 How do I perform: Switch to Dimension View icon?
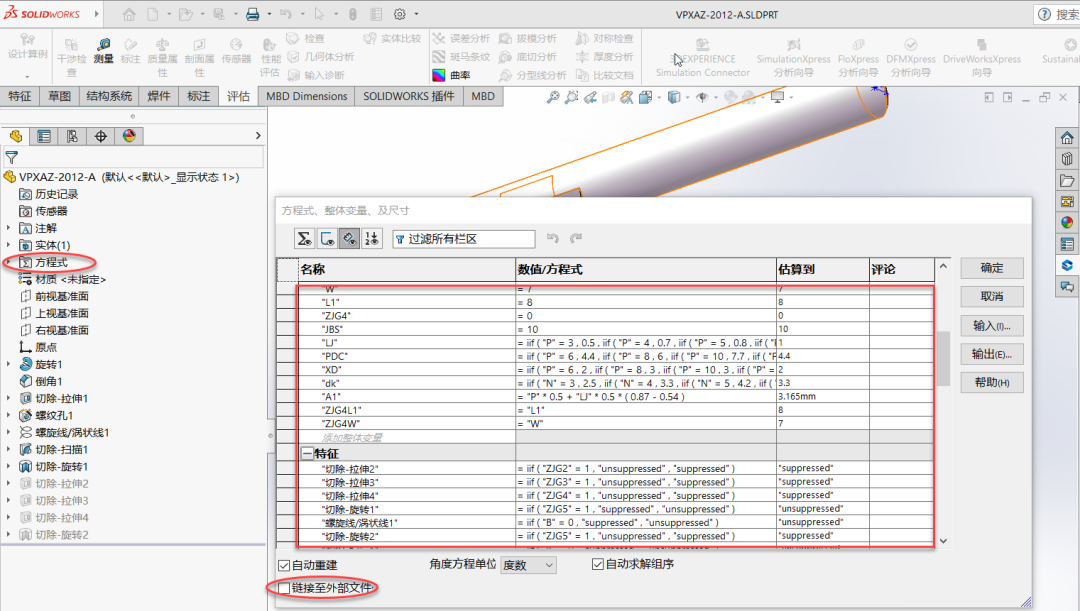349,239
